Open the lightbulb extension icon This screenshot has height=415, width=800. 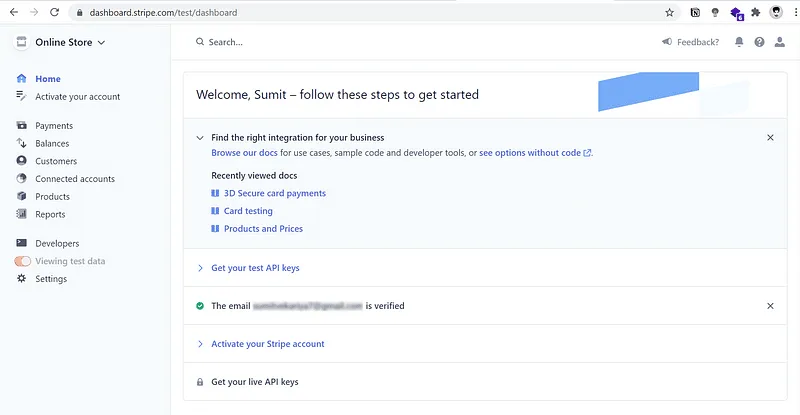pyautogui.click(x=715, y=13)
